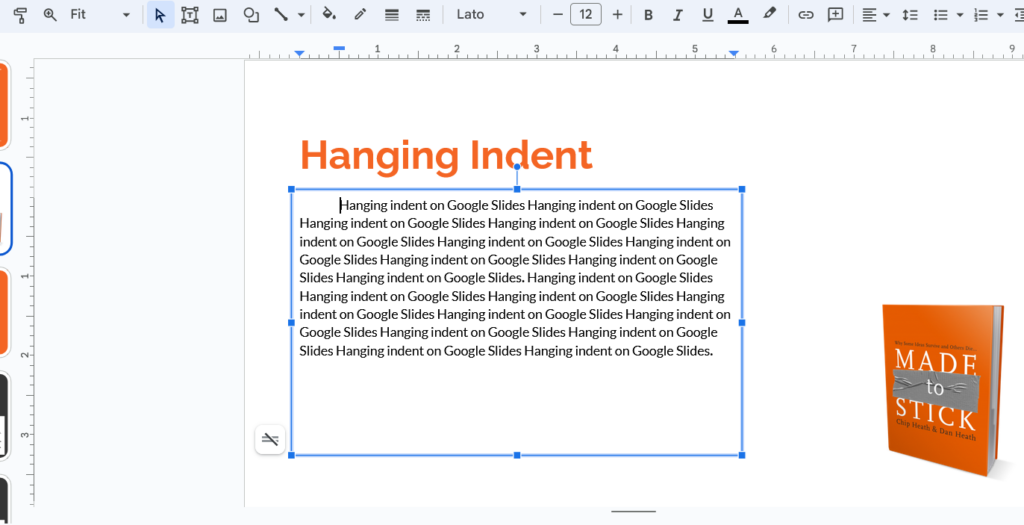Expand the line tool dropdown arrow
Viewport: 1024px width, 525px height.
point(300,15)
